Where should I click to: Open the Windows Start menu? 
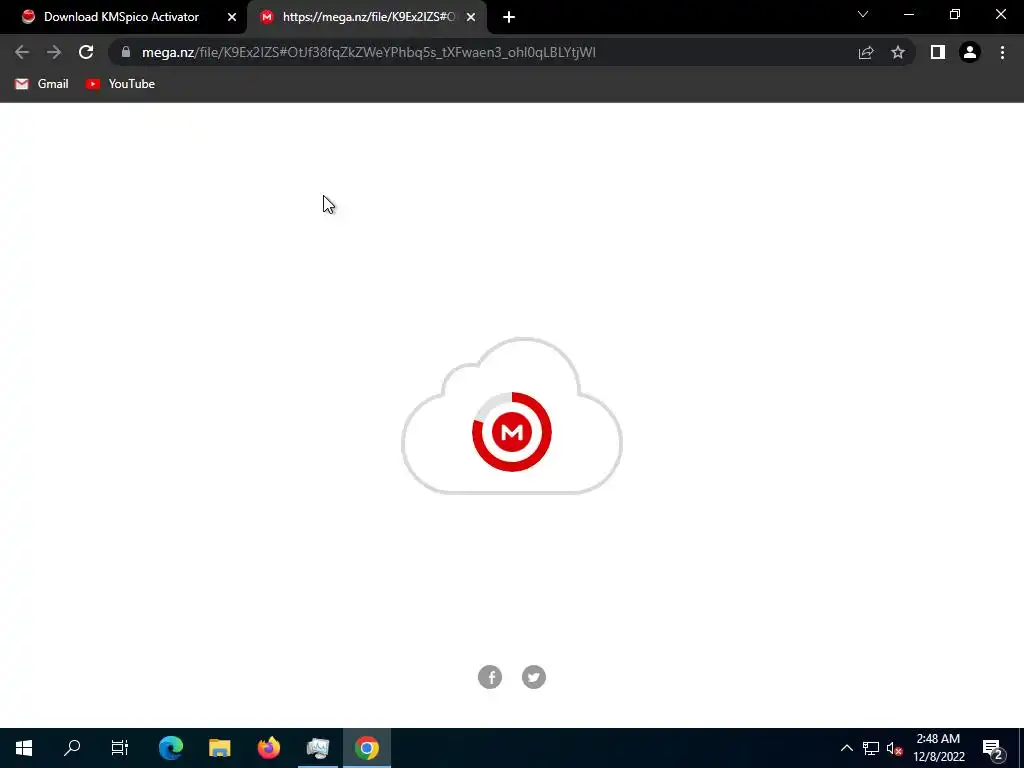point(24,748)
